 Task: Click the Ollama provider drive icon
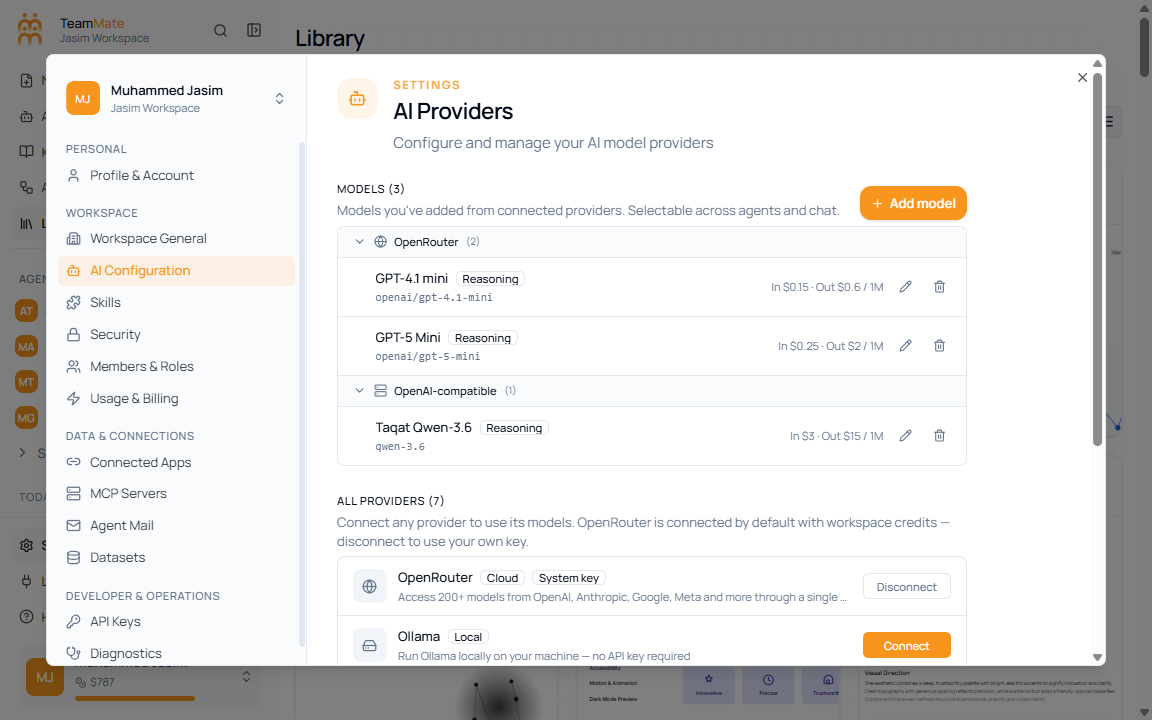click(370, 645)
